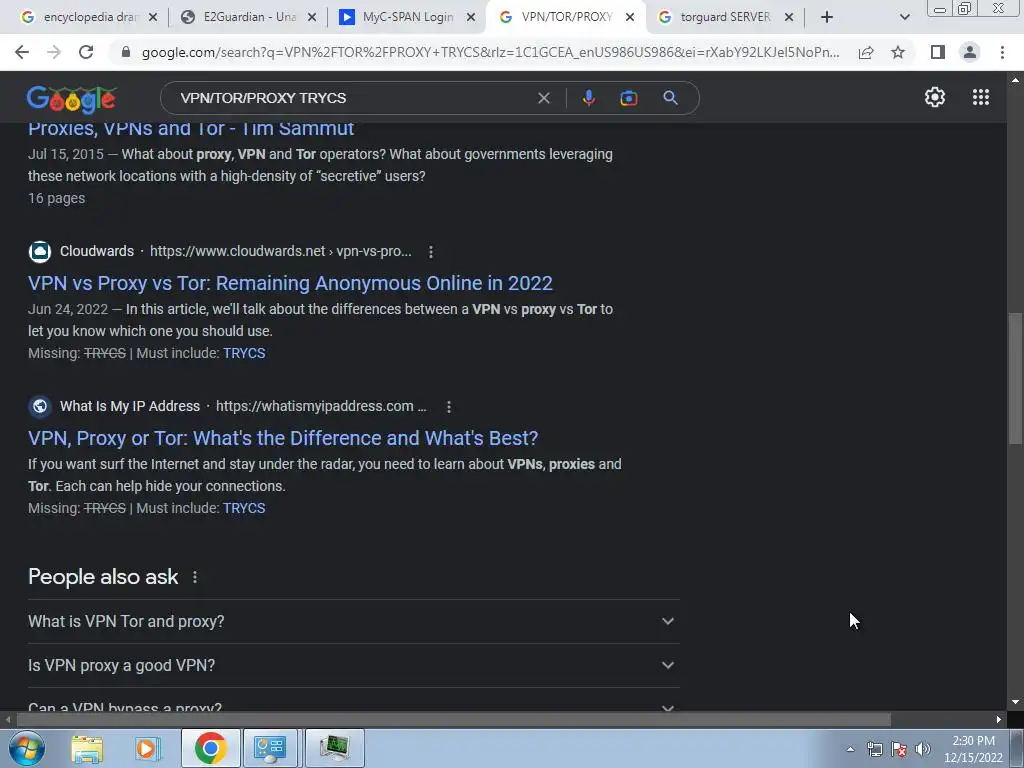Expand 'Is VPN proxy a good VPN?'

353,665
